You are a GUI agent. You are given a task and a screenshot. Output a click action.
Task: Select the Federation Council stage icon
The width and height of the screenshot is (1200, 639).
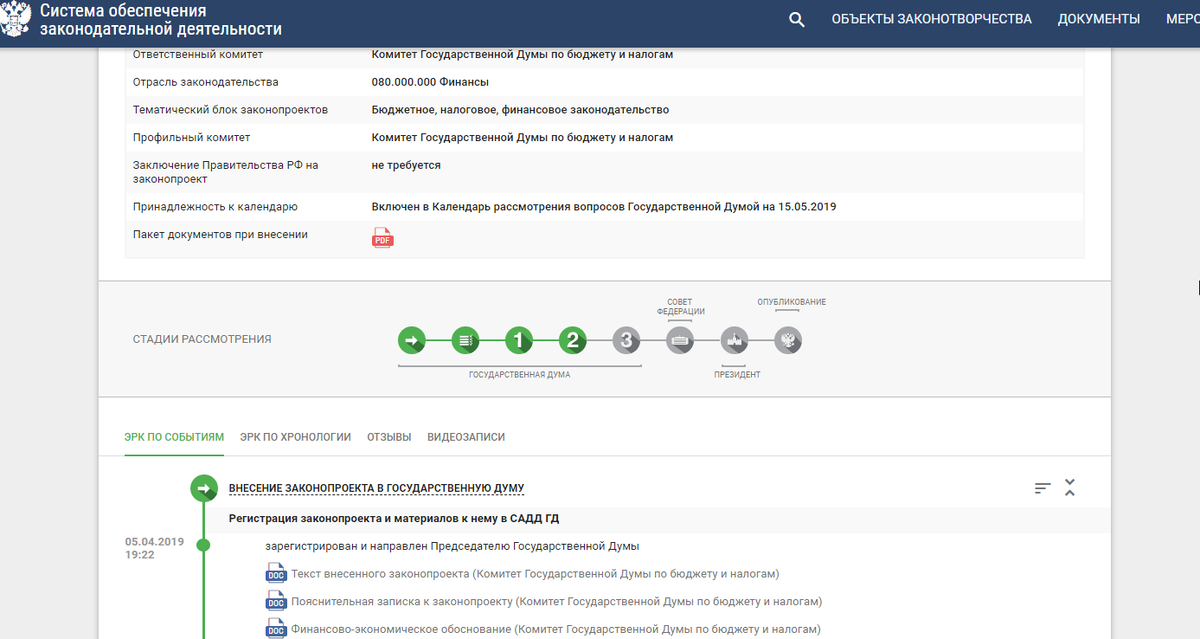coord(681,341)
